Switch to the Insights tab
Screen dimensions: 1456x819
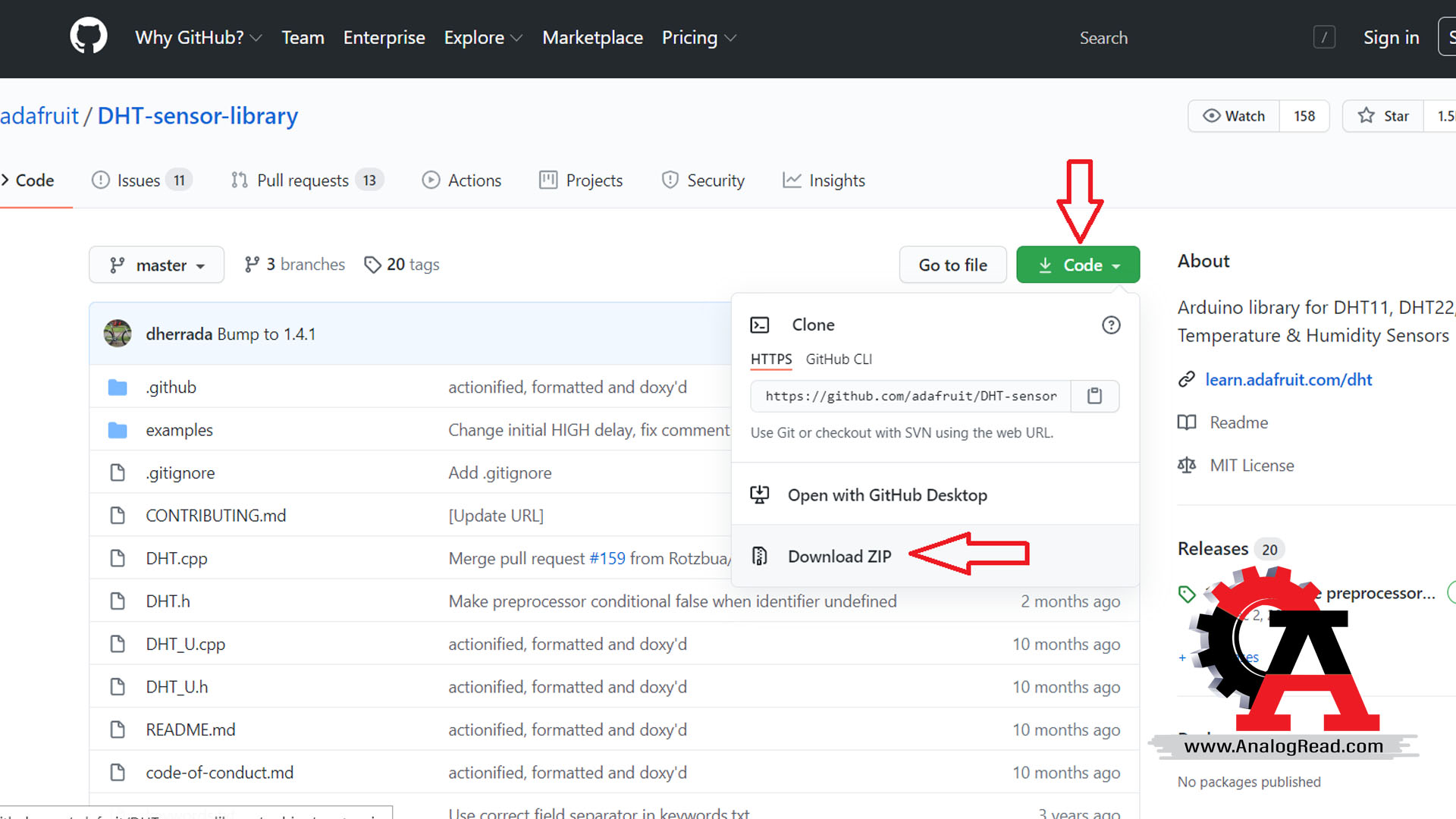824,180
